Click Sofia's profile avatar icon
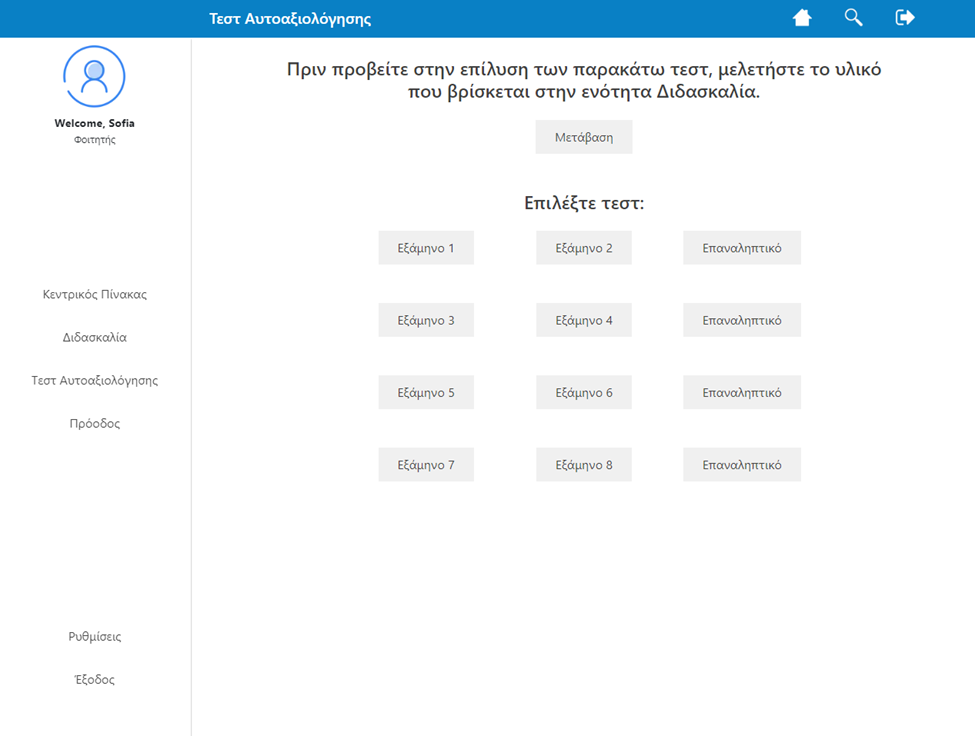Screen dimensions: 975x736 (x=94, y=75)
